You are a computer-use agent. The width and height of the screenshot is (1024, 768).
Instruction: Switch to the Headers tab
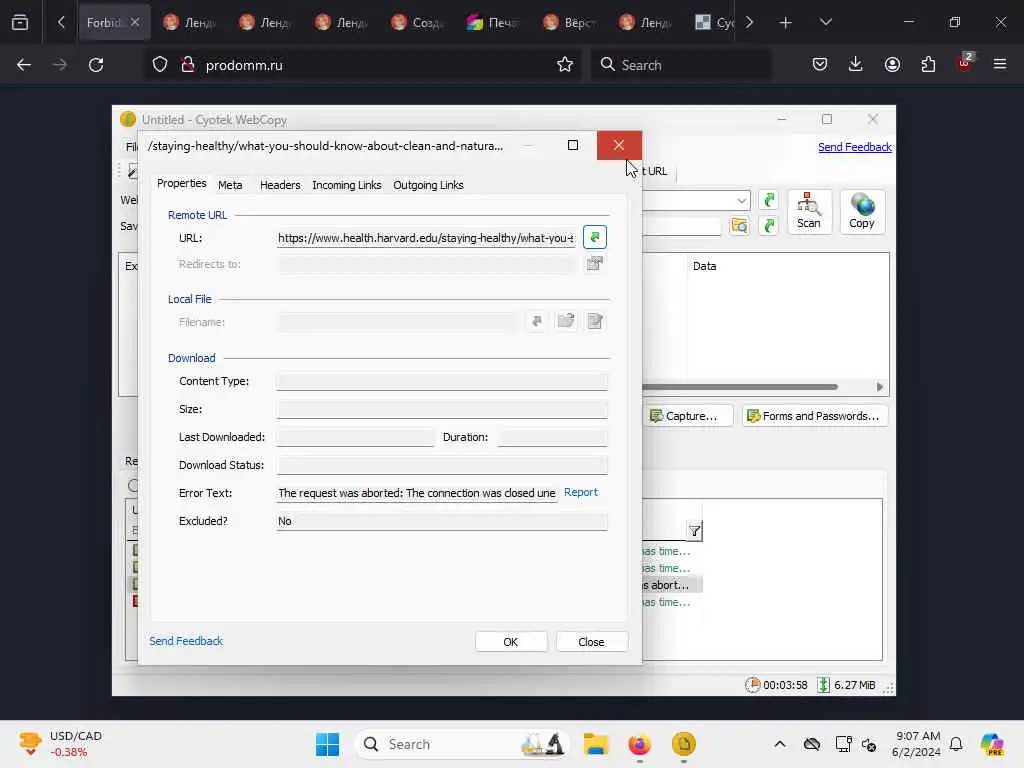click(x=280, y=185)
